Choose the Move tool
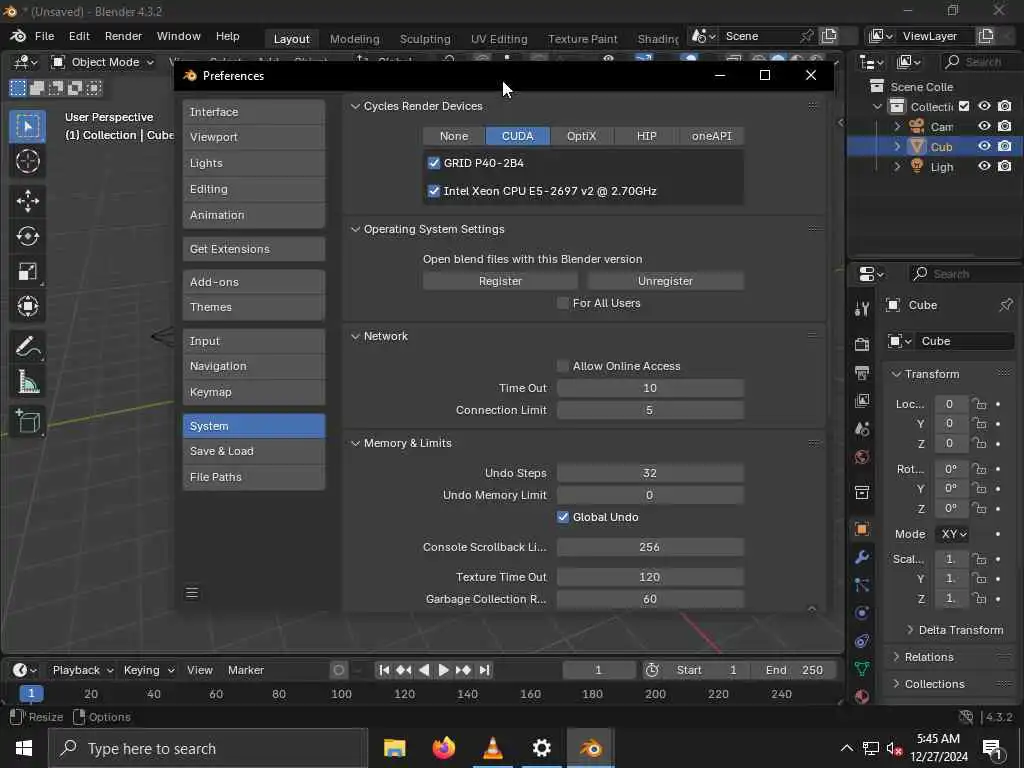Image resolution: width=1024 pixels, height=768 pixels. coord(27,200)
